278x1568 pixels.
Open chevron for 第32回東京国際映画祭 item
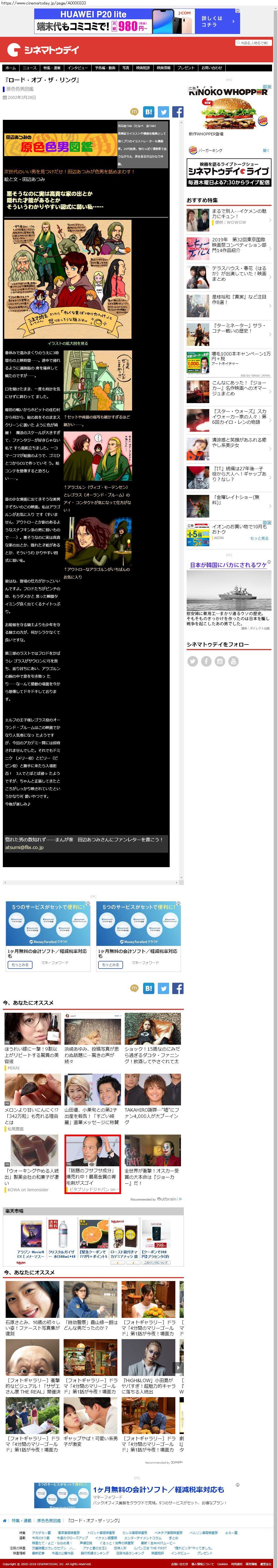(x=270, y=248)
